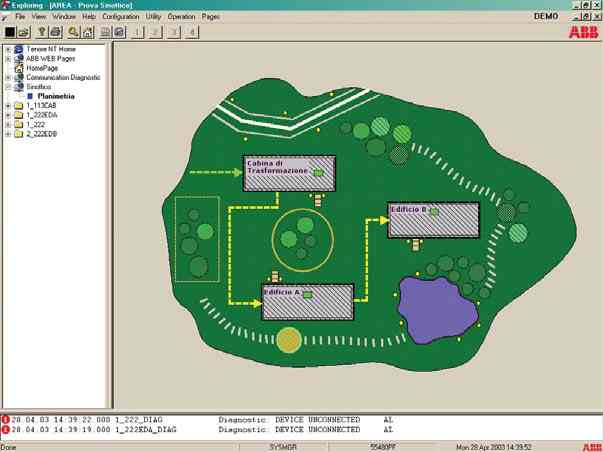Open the Configuration menu

click(121, 17)
